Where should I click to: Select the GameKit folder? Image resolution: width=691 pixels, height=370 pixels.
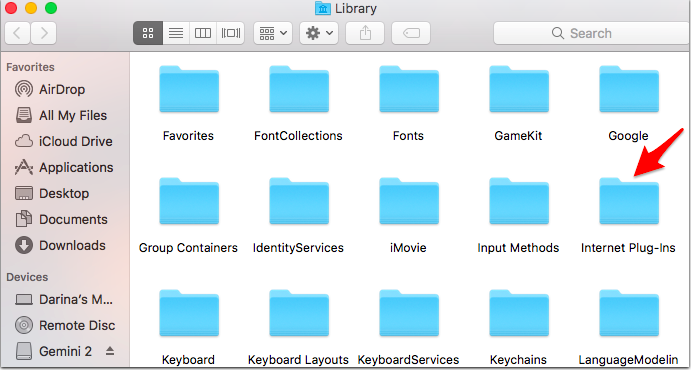point(519,89)
